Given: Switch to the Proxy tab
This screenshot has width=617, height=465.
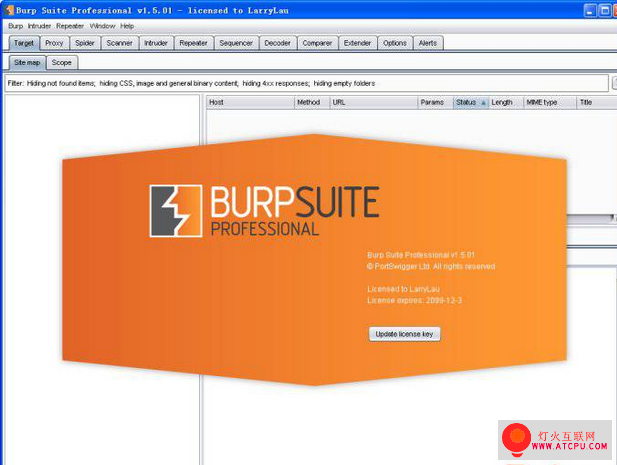Looking at the screenshot, I should pyautogui.click(x=54, y=43).
